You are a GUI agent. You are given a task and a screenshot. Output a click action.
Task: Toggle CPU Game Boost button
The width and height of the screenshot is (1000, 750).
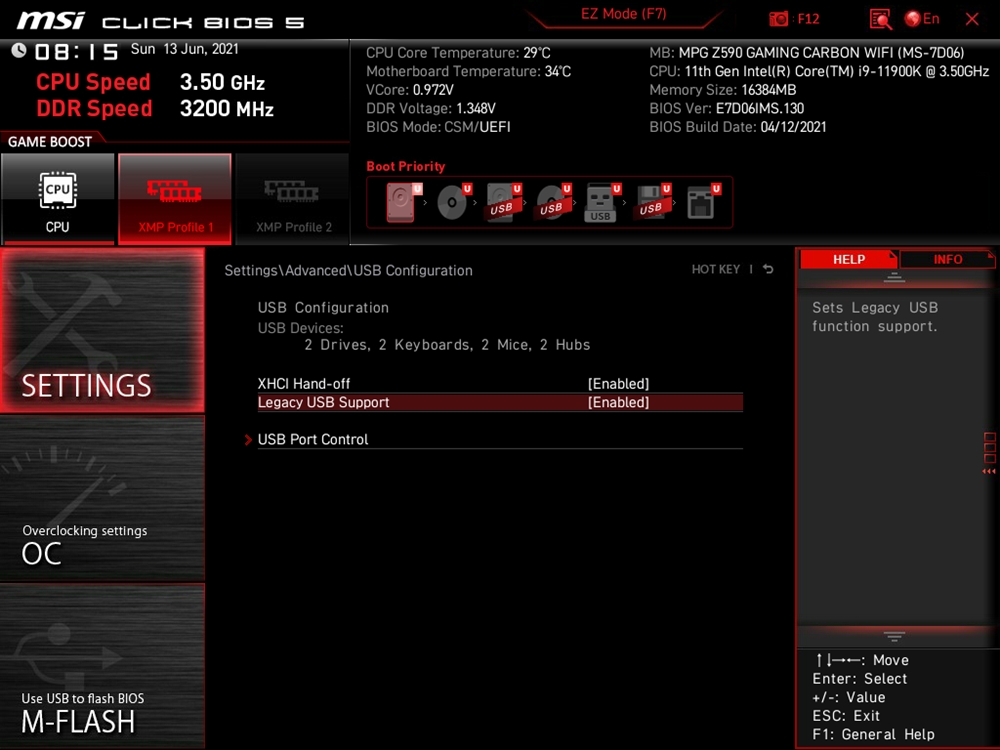pyautogui.click(x=58, y=198)
